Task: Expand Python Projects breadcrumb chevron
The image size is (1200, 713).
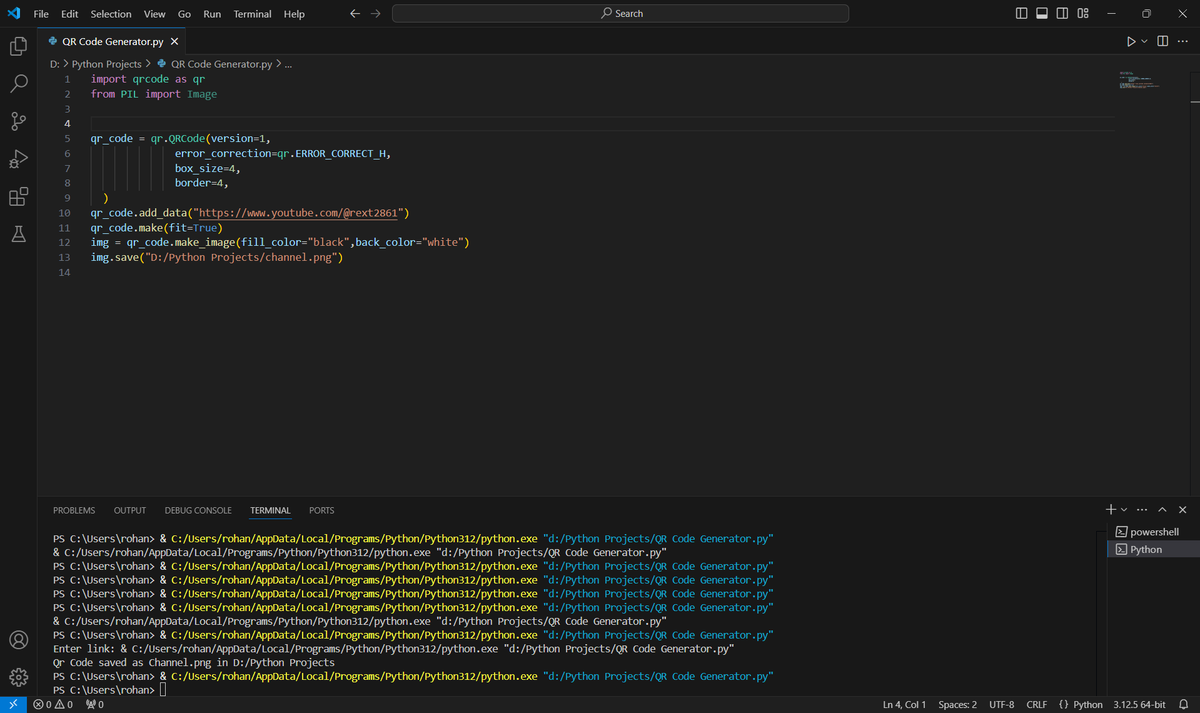Action: 149,64
